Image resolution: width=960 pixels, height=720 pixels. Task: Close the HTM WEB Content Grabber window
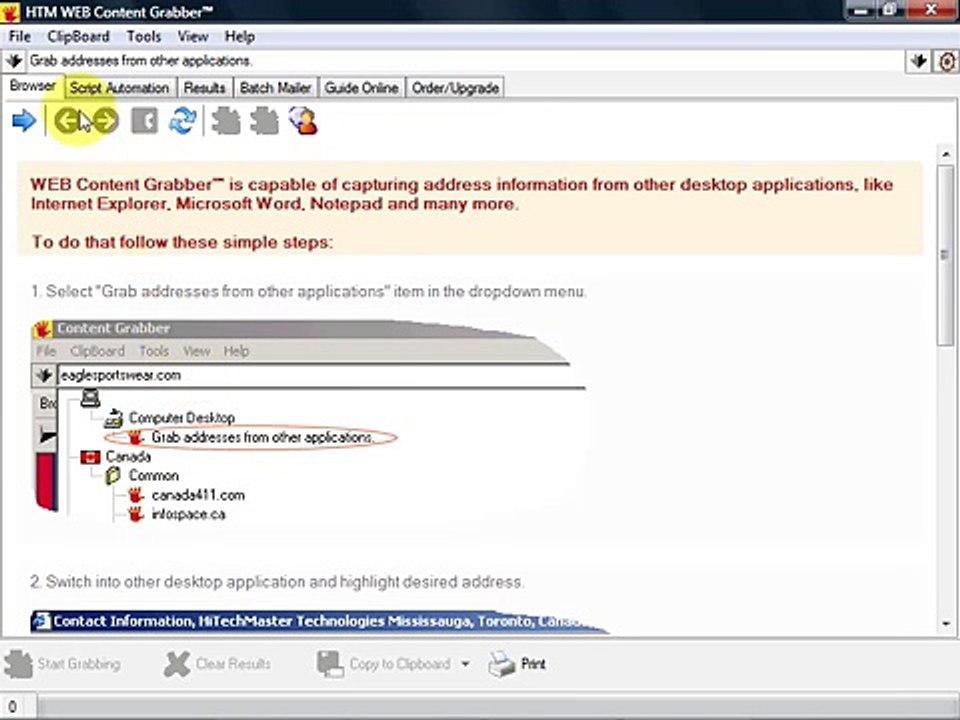[x=931, y=10]
